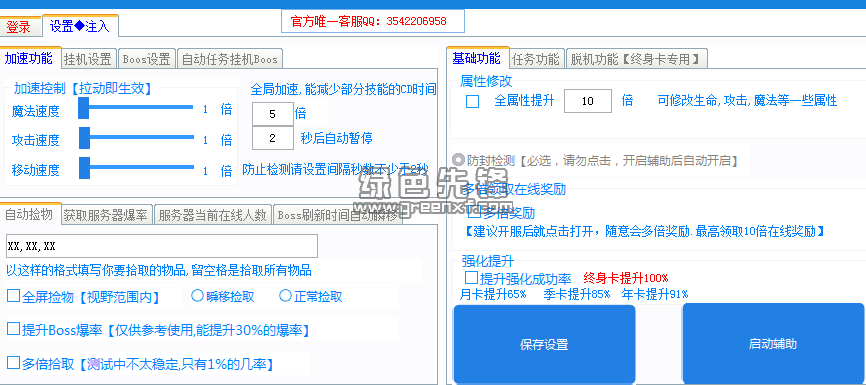Viewport: 866px width, 385px height.
Task: Enable the 全属性提升 checkbox
Action: 472,102
